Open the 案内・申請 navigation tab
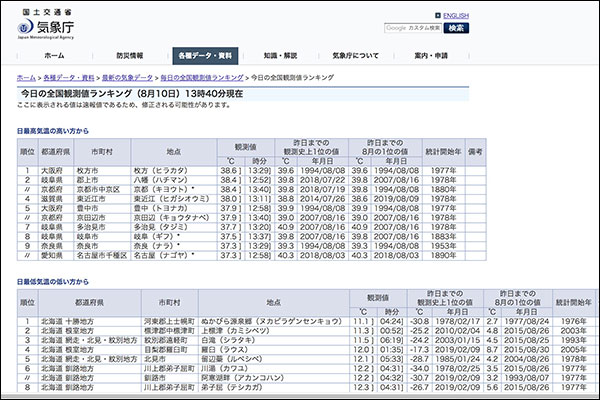Screen dimensions: 600x400 click(432, 56)
